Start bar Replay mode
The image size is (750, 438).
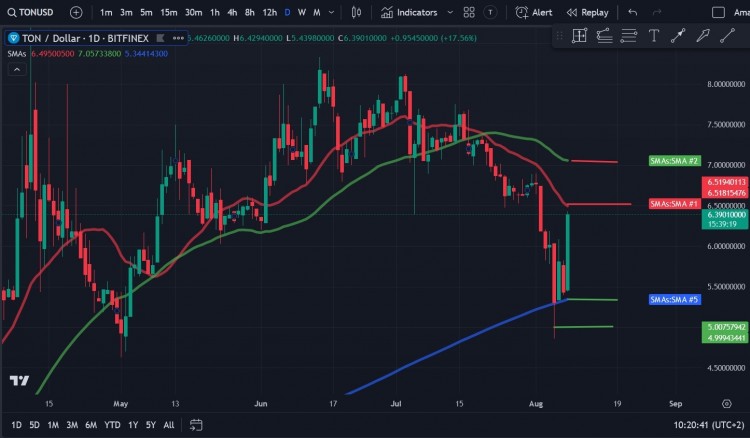coord(587,12)
